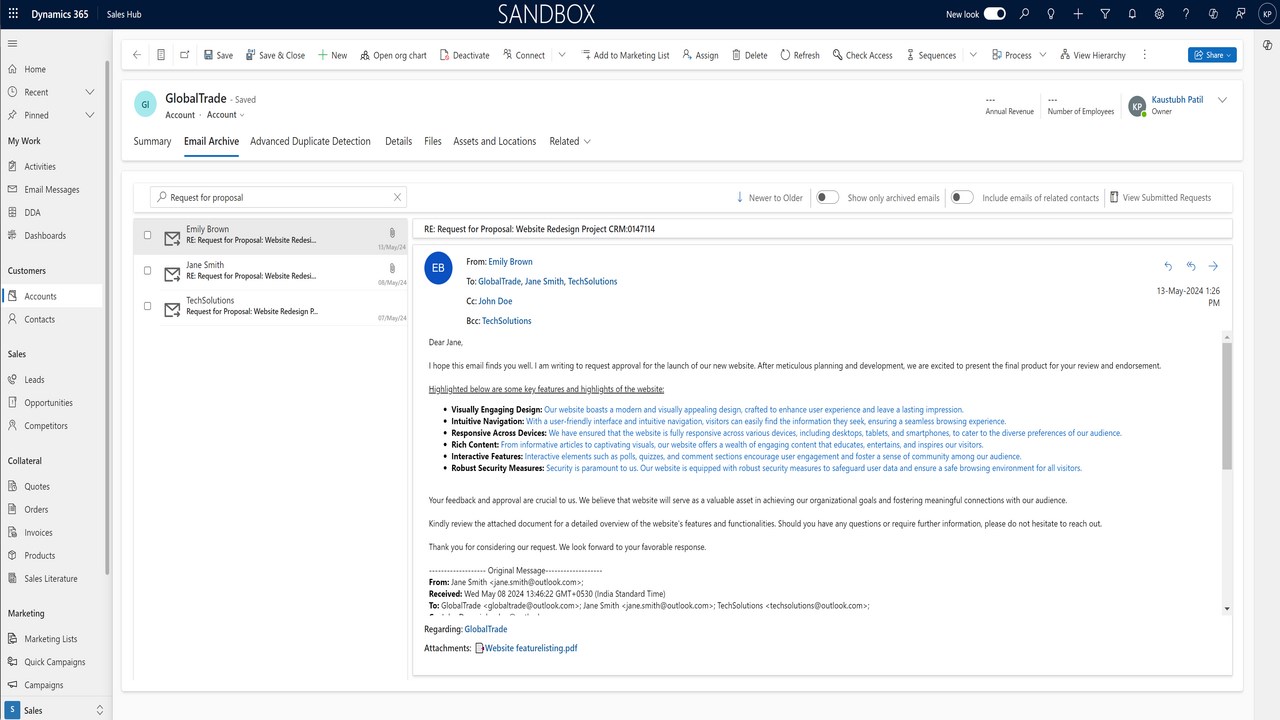Click the reply arrow icon on email
The image size is (1280, 720).
(x=1168, y=266)
